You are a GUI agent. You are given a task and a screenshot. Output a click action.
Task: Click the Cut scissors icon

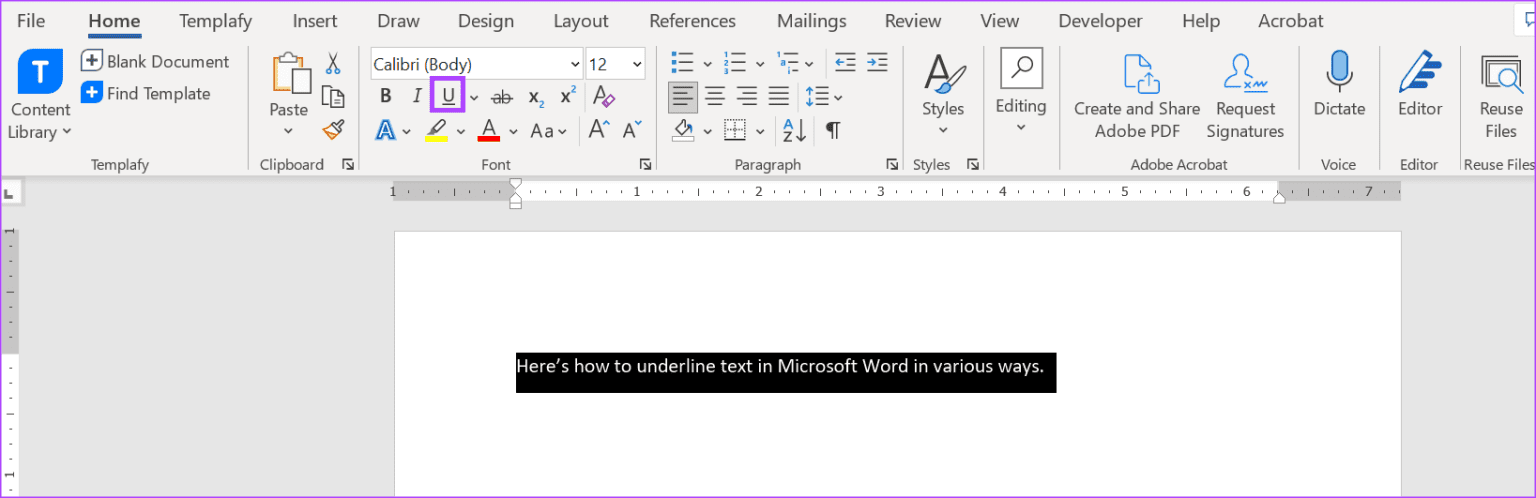[333, 64]
